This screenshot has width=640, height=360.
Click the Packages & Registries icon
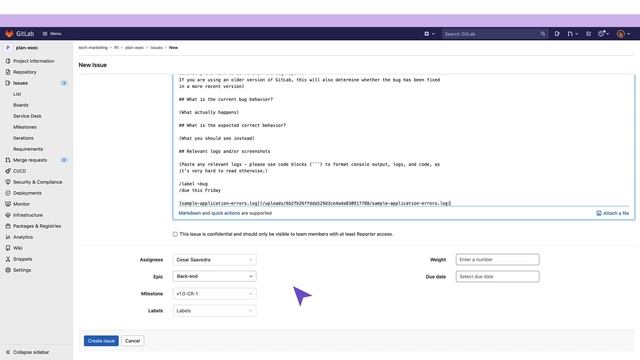(x=8, y=226)
